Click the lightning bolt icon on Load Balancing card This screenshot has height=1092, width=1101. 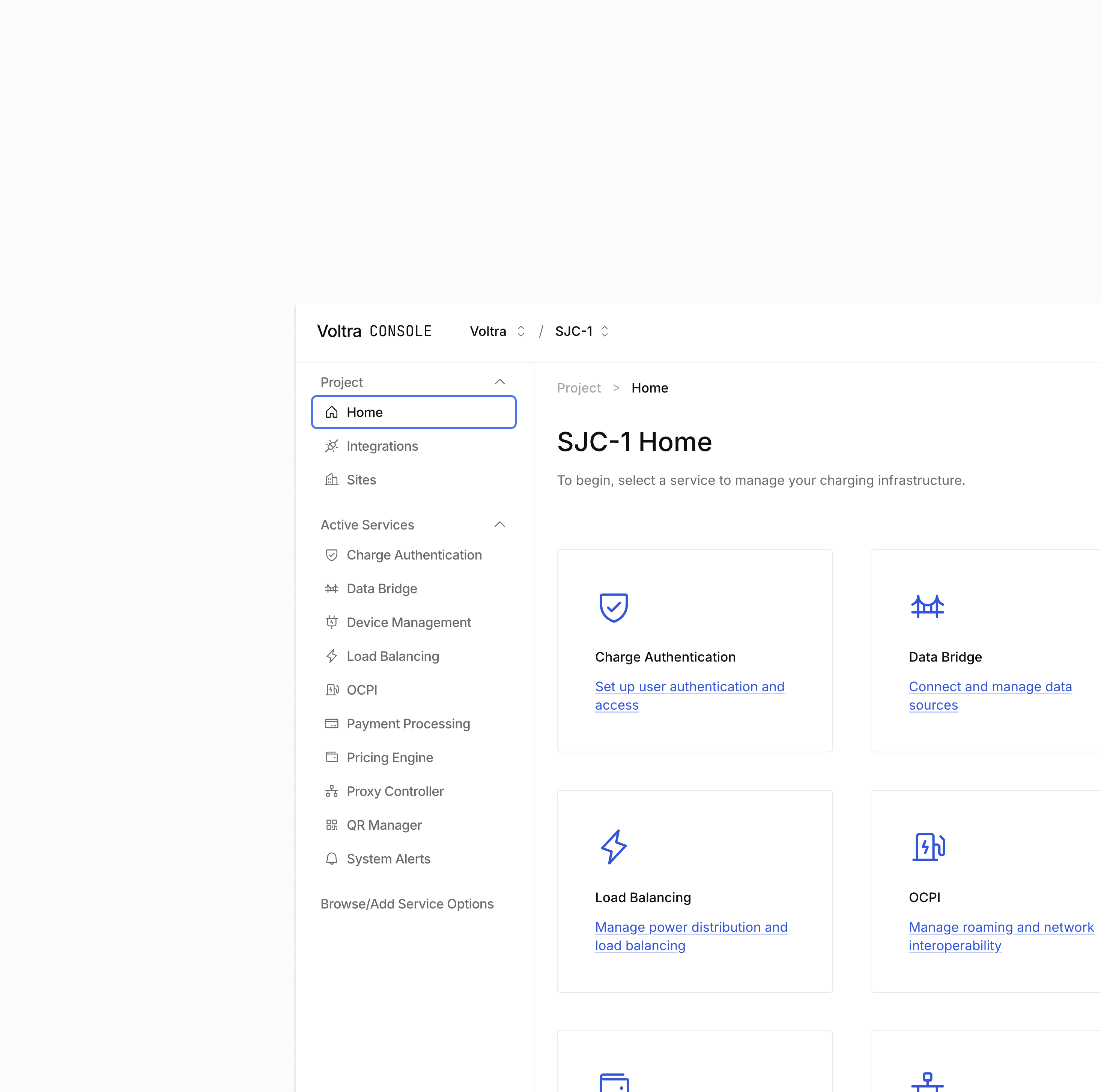[613, 847]
